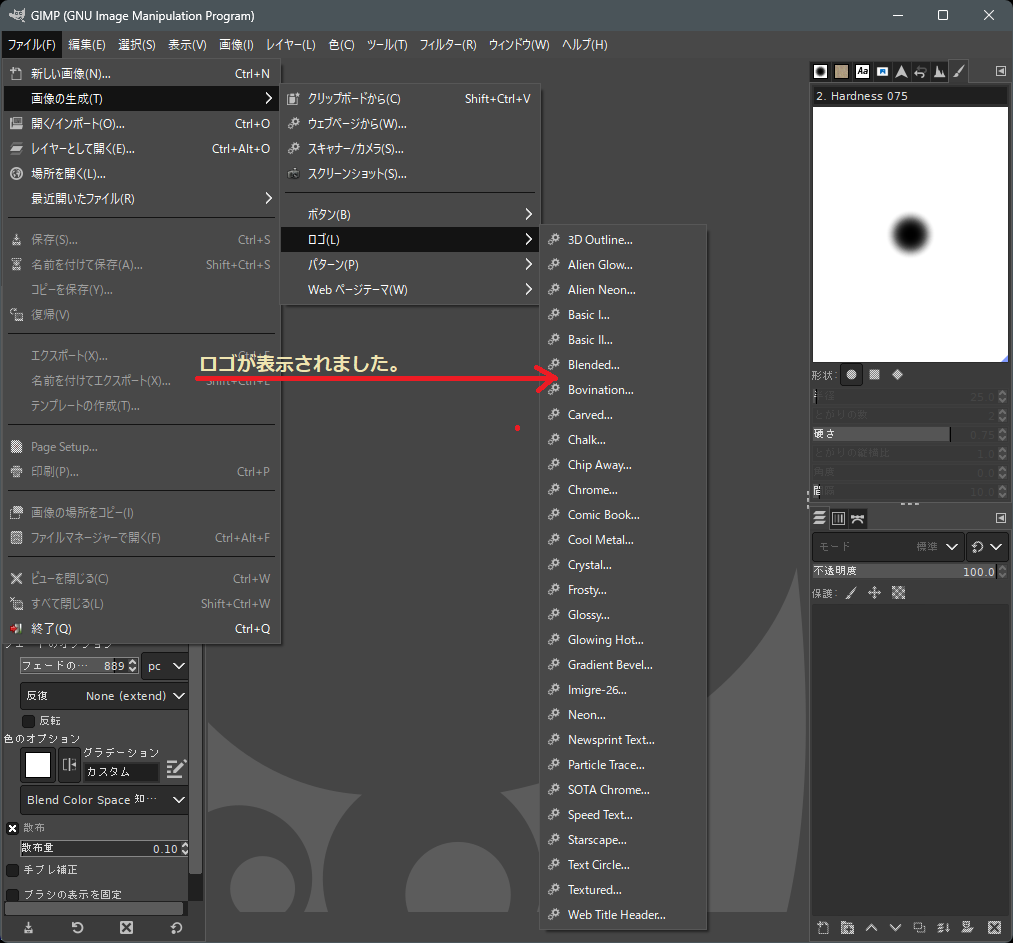Open the fade unit pc dropdown
Screen dimensions: 1013x943
pos(166,666)
